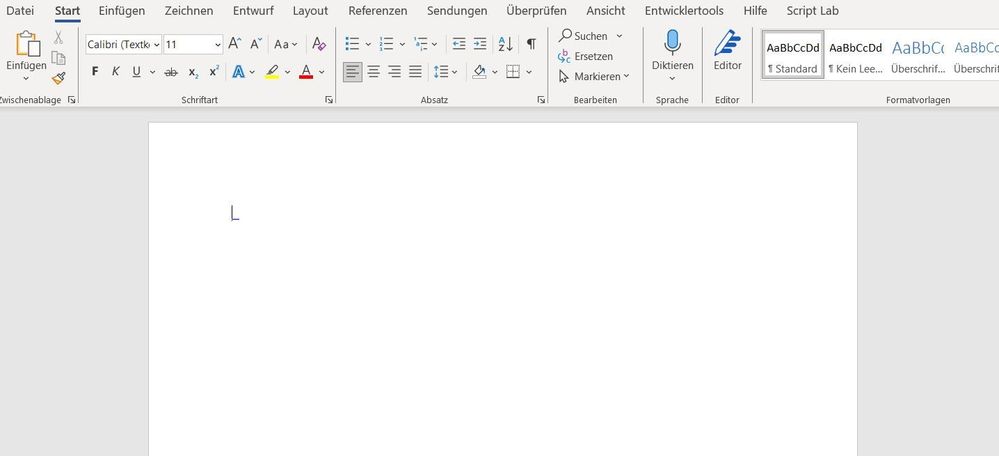Toggle paragraph marks pilcrow display
The image size is (999, 456).
tap(531, 44)
